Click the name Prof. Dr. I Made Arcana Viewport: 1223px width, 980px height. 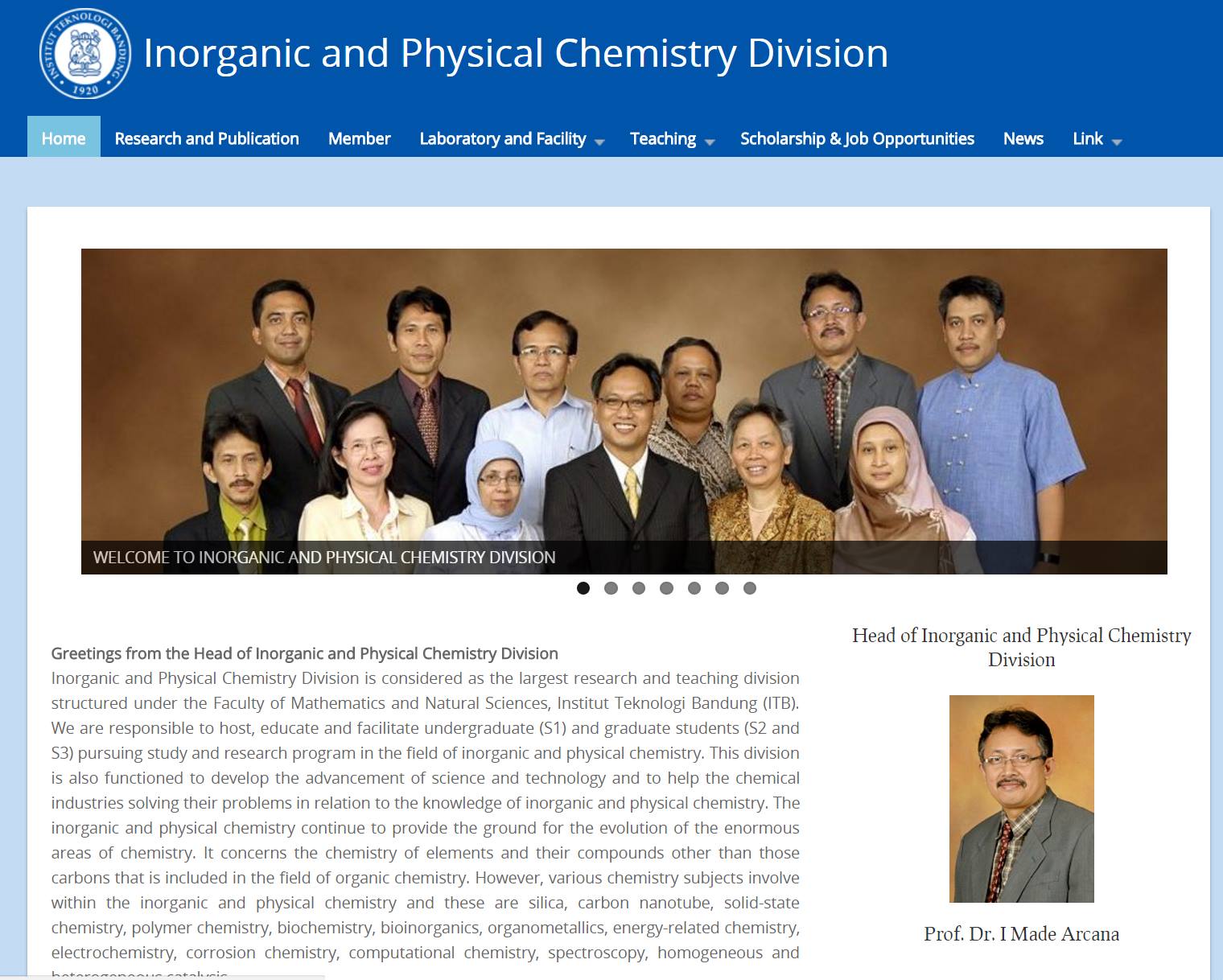pyautogui.click(x=1022, y=934)
